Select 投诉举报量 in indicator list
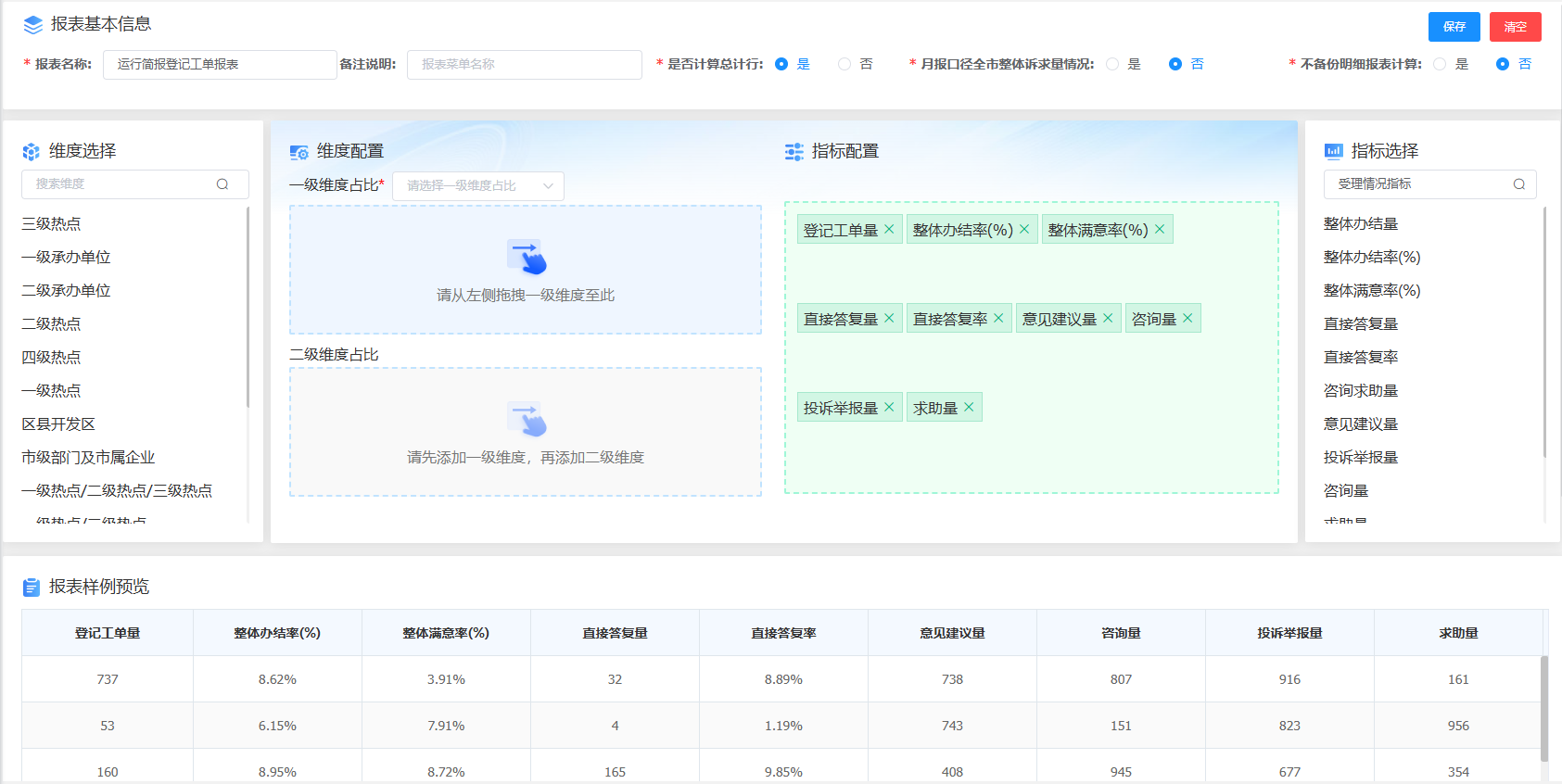This screenshot has width=1562, height=784. coord(1361,457)
